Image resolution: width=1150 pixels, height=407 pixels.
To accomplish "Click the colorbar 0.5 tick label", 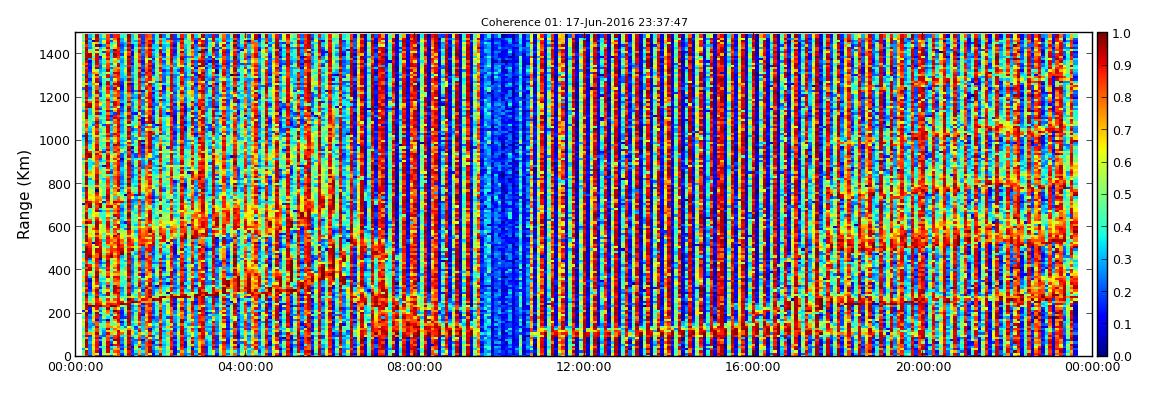I will (1121, 195).
